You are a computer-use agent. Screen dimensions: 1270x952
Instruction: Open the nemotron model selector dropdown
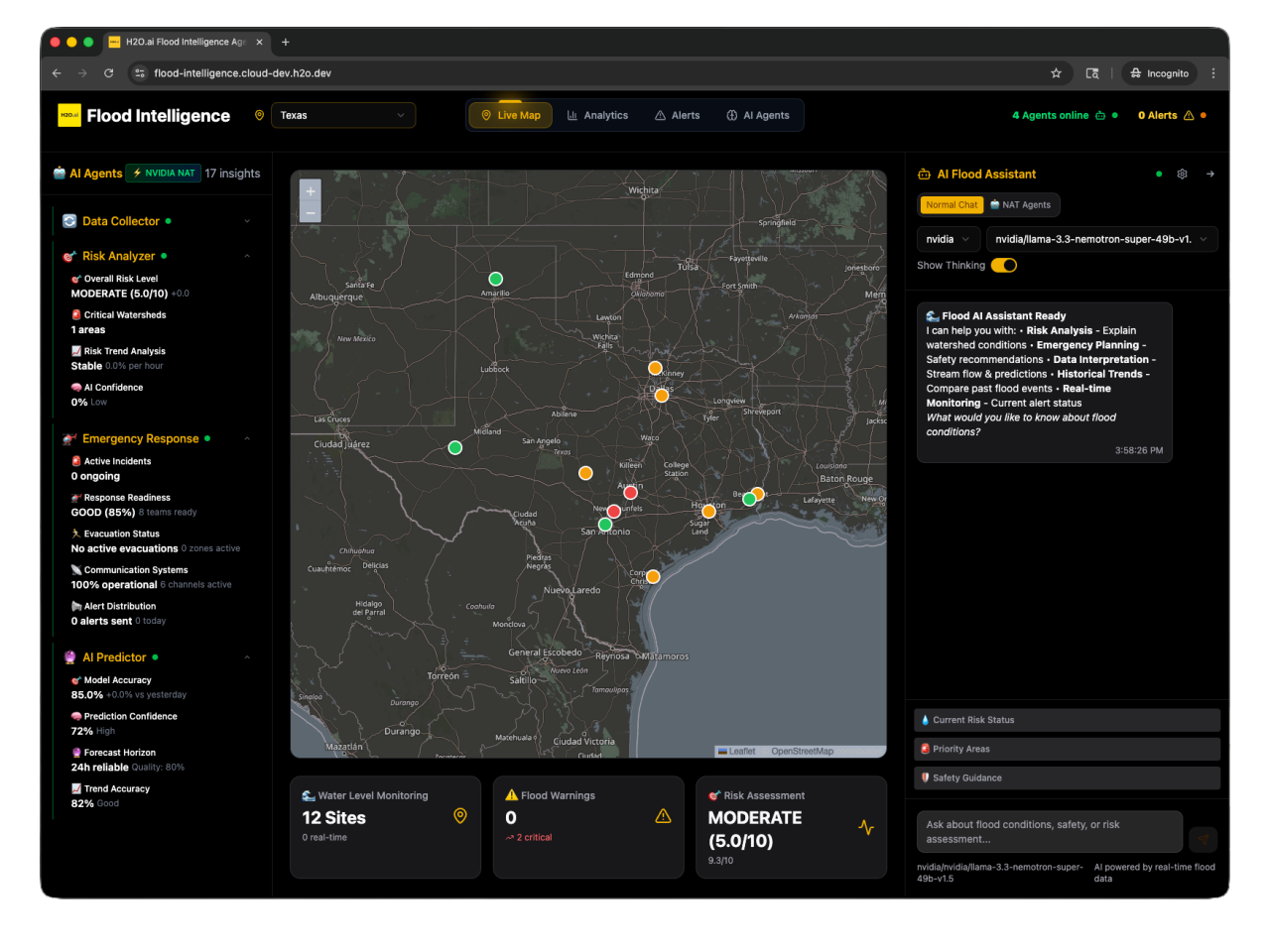(1101, 239)
